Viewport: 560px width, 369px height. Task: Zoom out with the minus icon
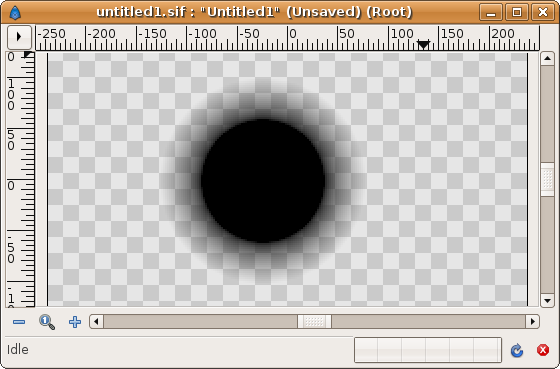point(19,322)
